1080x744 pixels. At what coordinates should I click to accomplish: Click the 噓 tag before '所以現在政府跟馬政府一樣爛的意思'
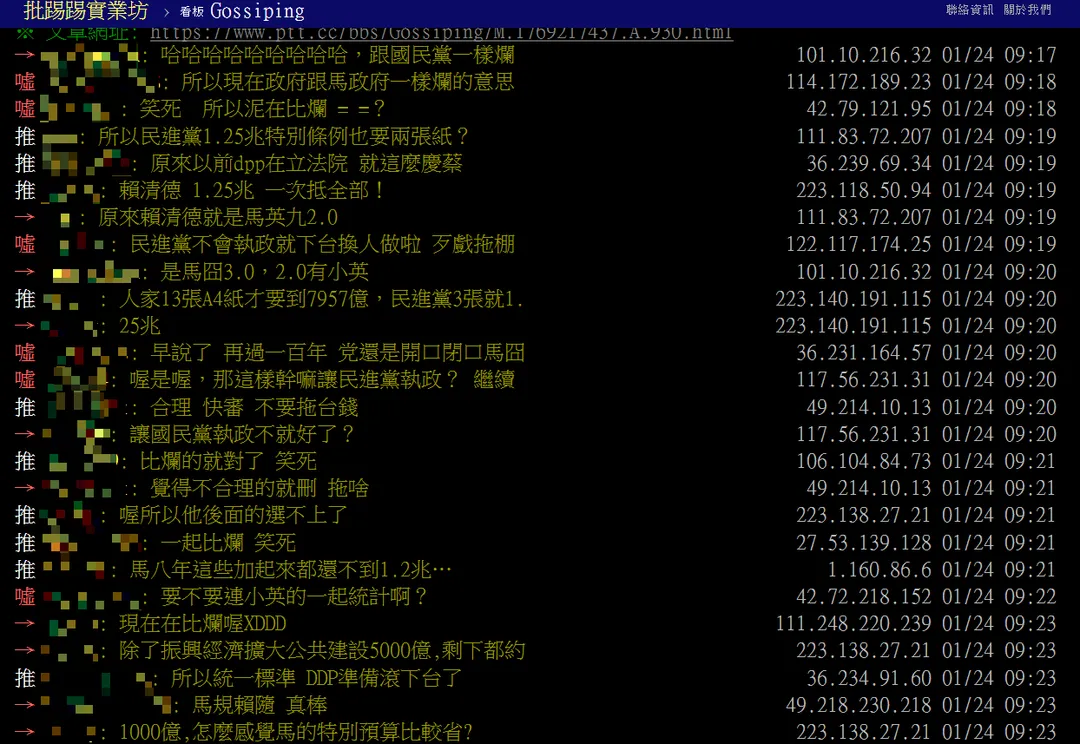click(25, 82)
